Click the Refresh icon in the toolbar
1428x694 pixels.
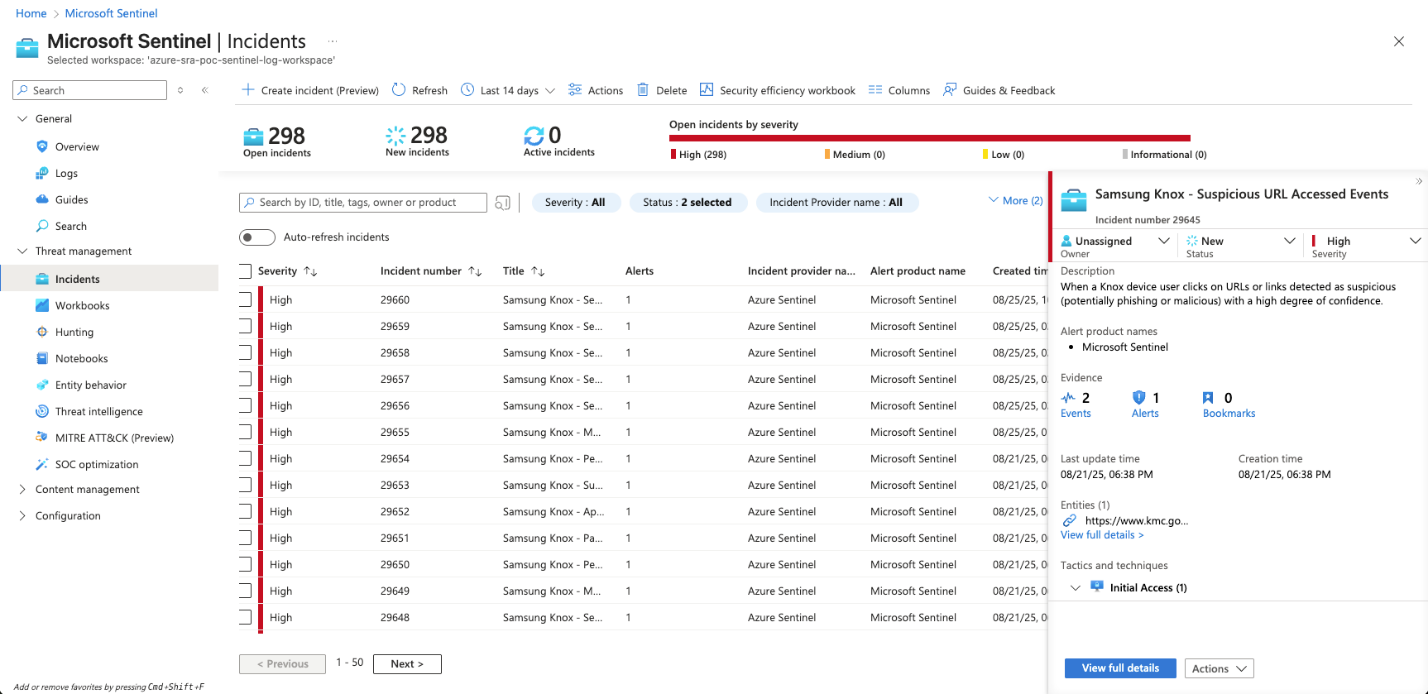tap(396, 90)
